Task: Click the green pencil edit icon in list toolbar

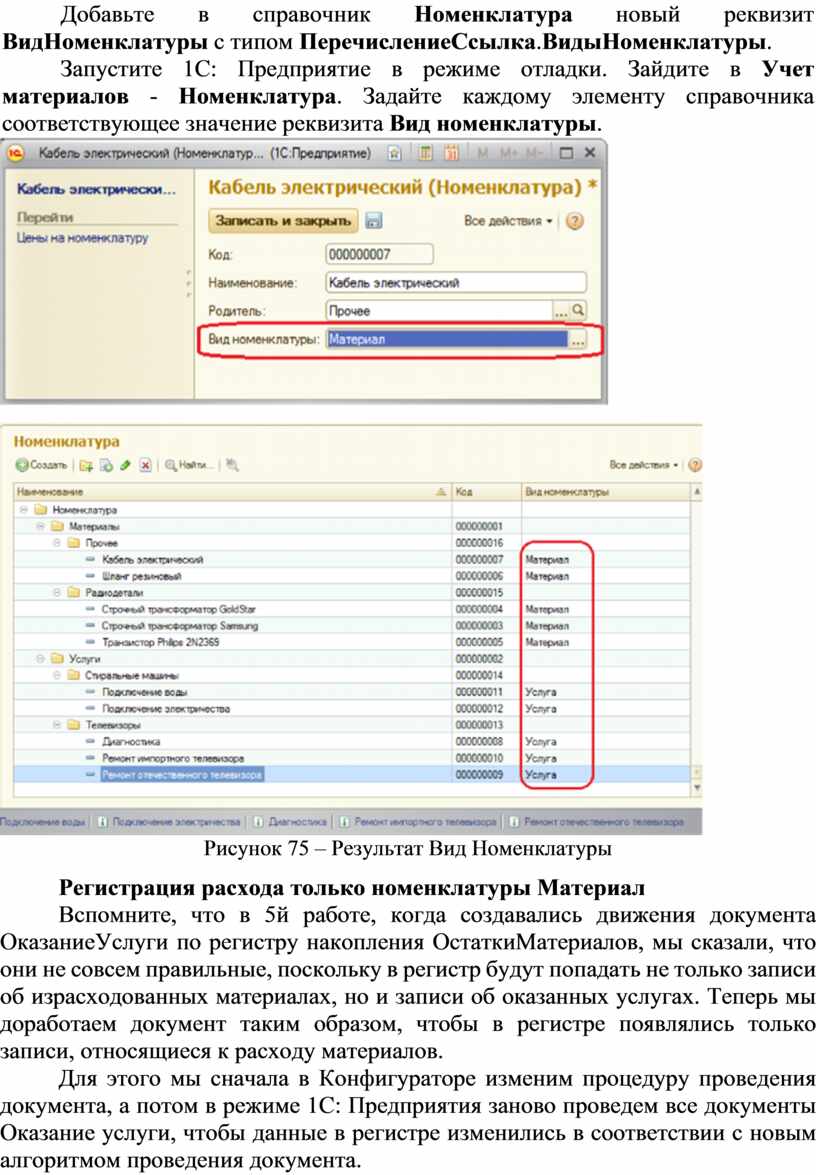Action: [125, 465]
